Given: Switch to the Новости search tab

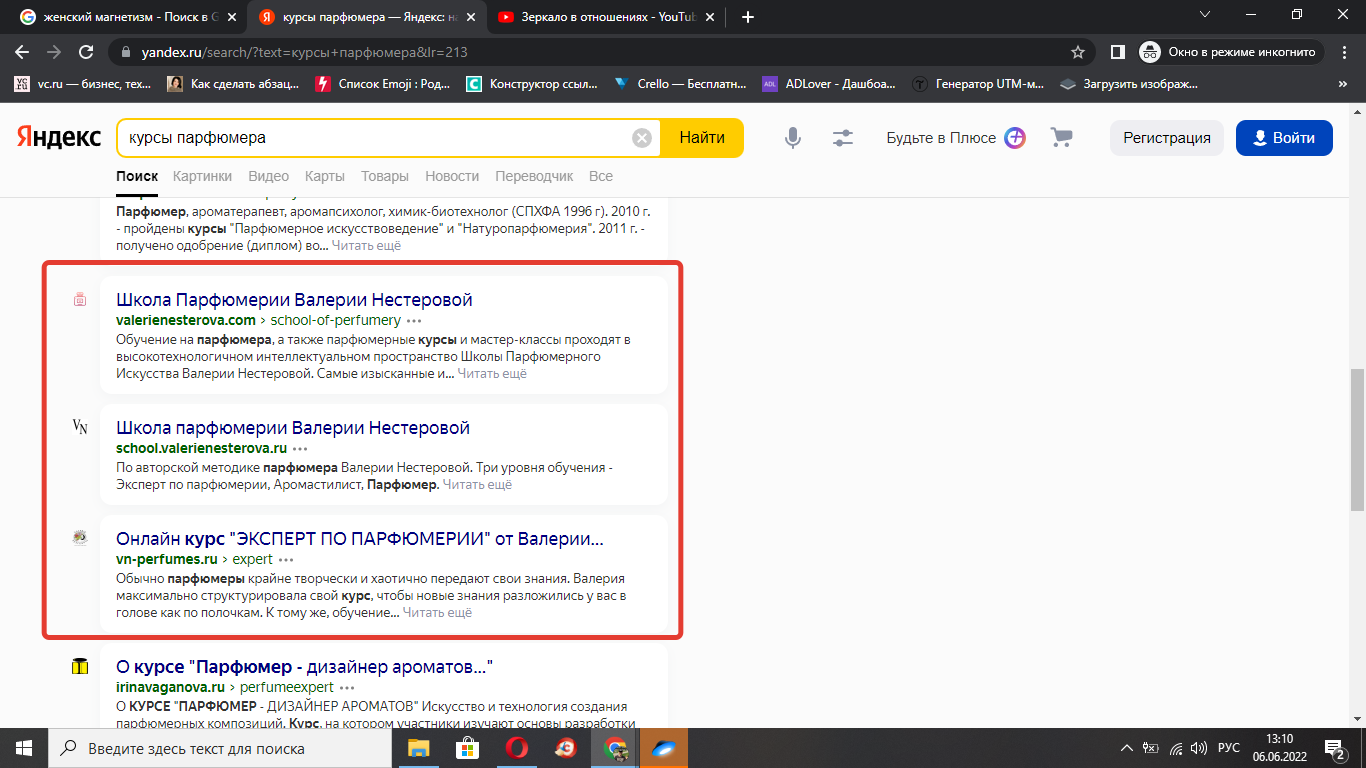Looking at the screenshot, I should pos(452,176).
